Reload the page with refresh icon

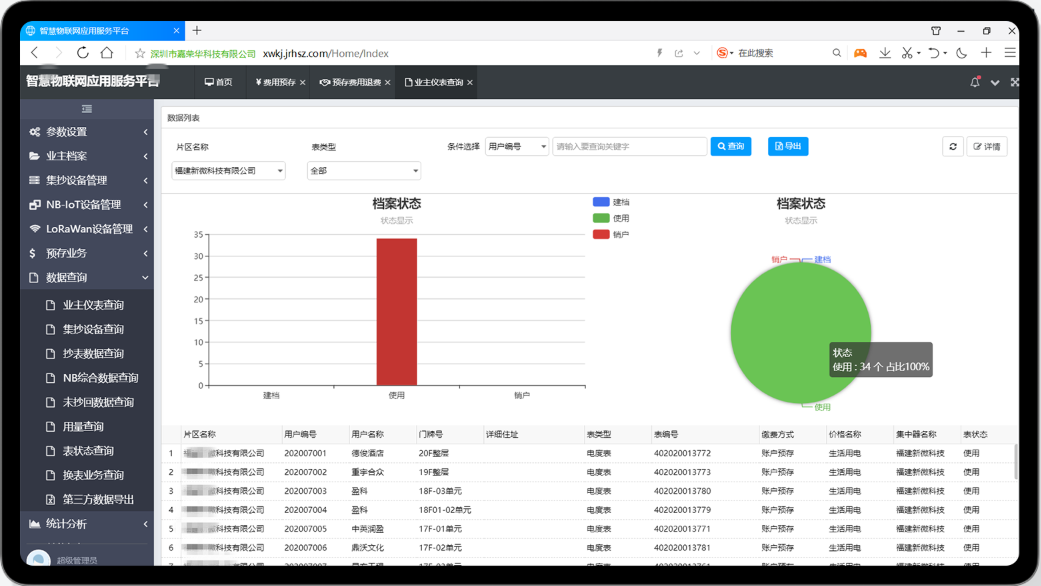coord(82,52)
